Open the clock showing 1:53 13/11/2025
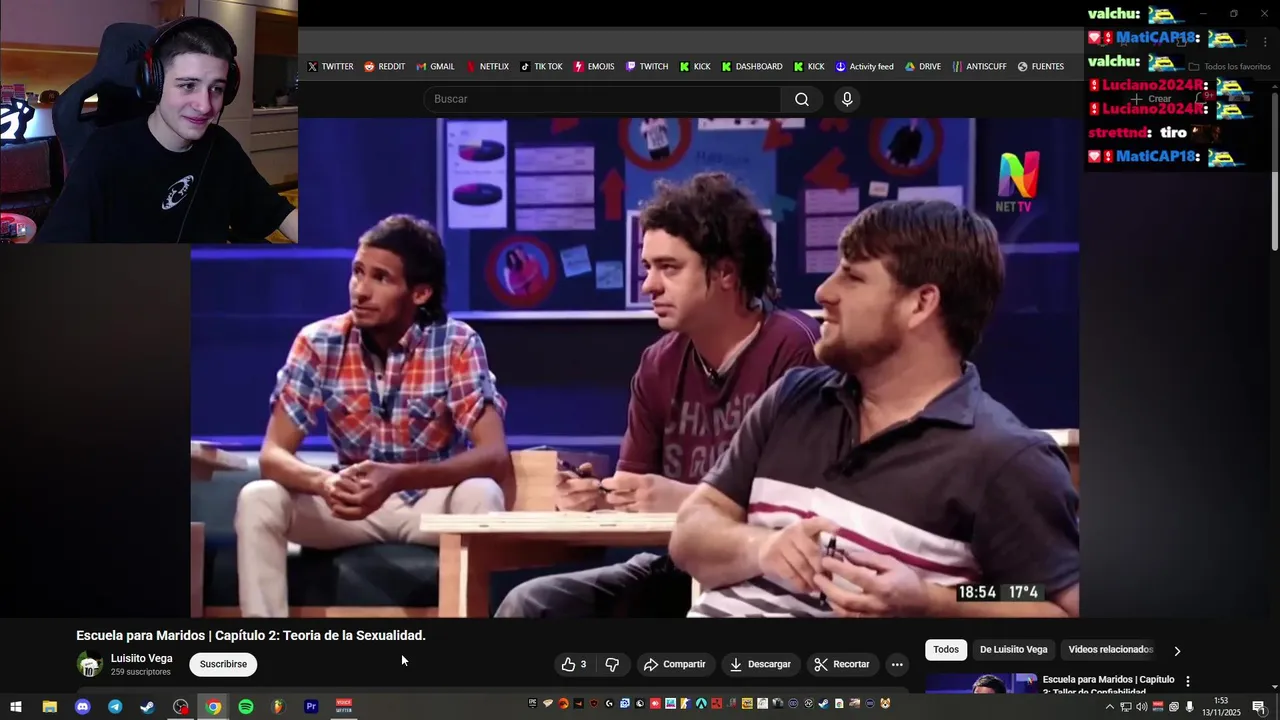1280x720 pixels. click(x=1221, y=707)
